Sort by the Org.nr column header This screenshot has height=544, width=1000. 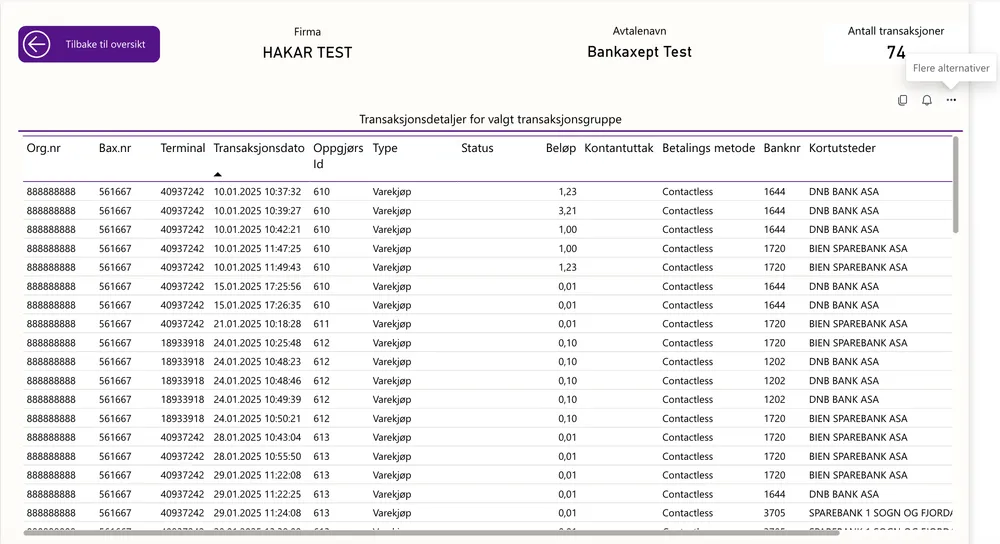43,148
